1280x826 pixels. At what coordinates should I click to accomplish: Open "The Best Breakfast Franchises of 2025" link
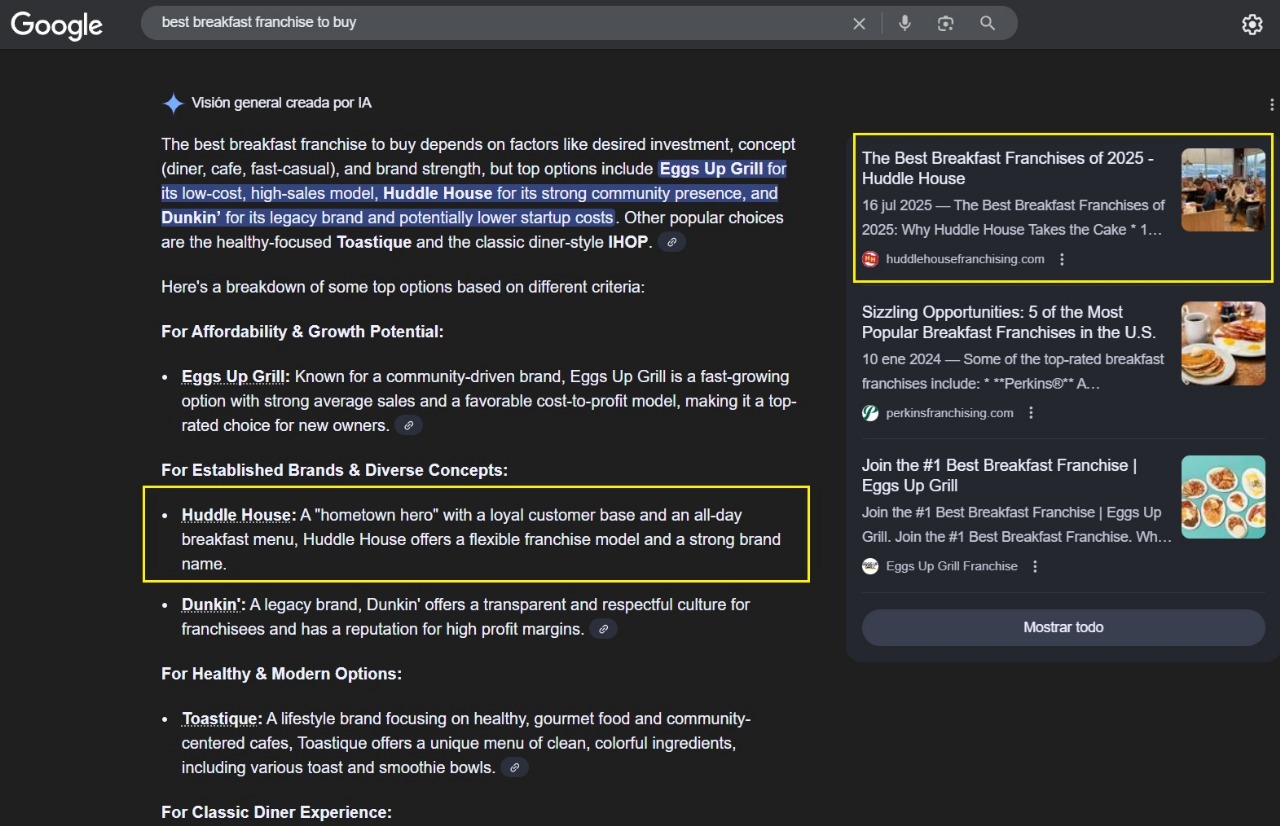1008,168
